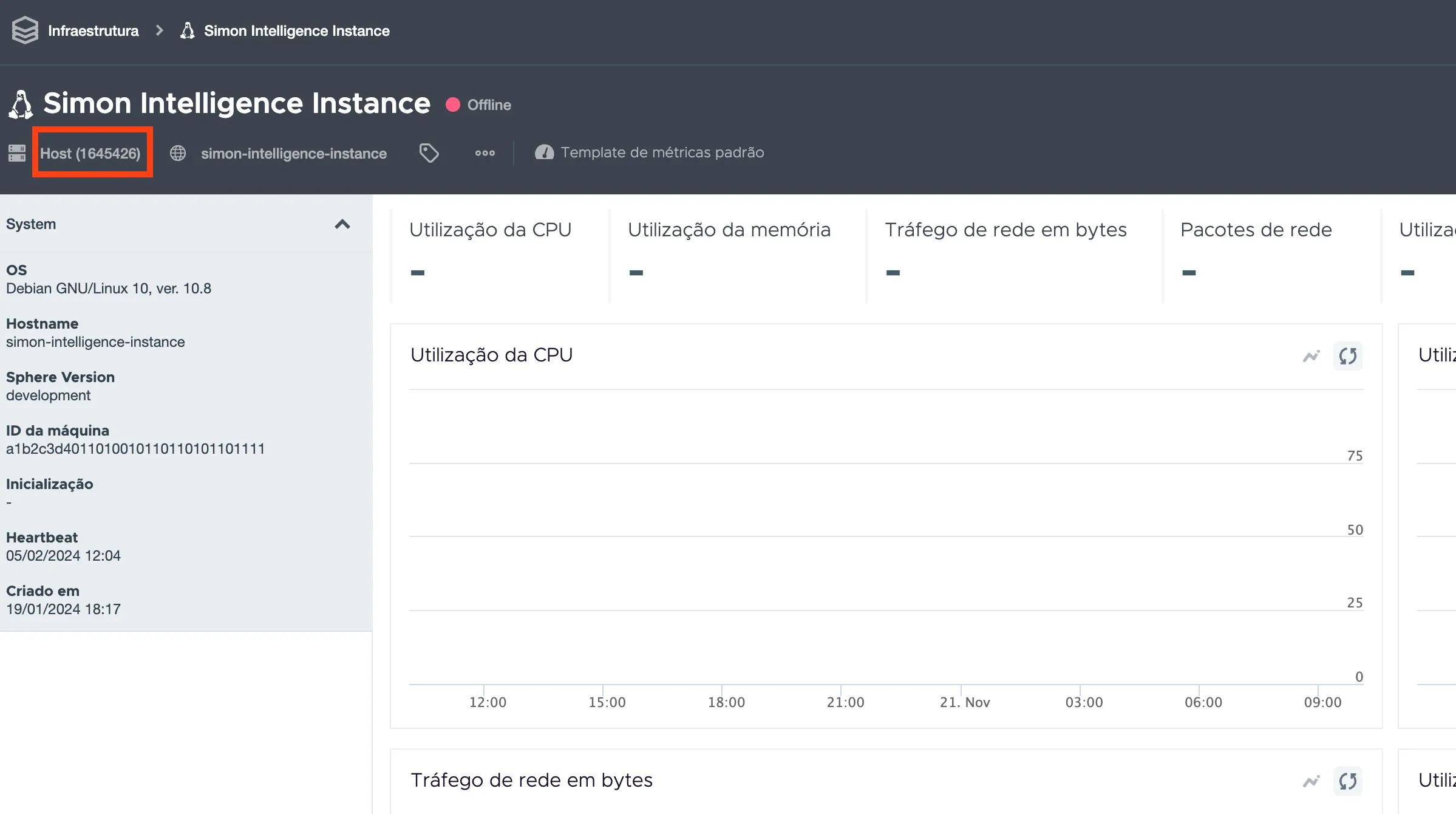Click the System section header
This screenshot has height=814, width=1456.
tap(186, 224)
